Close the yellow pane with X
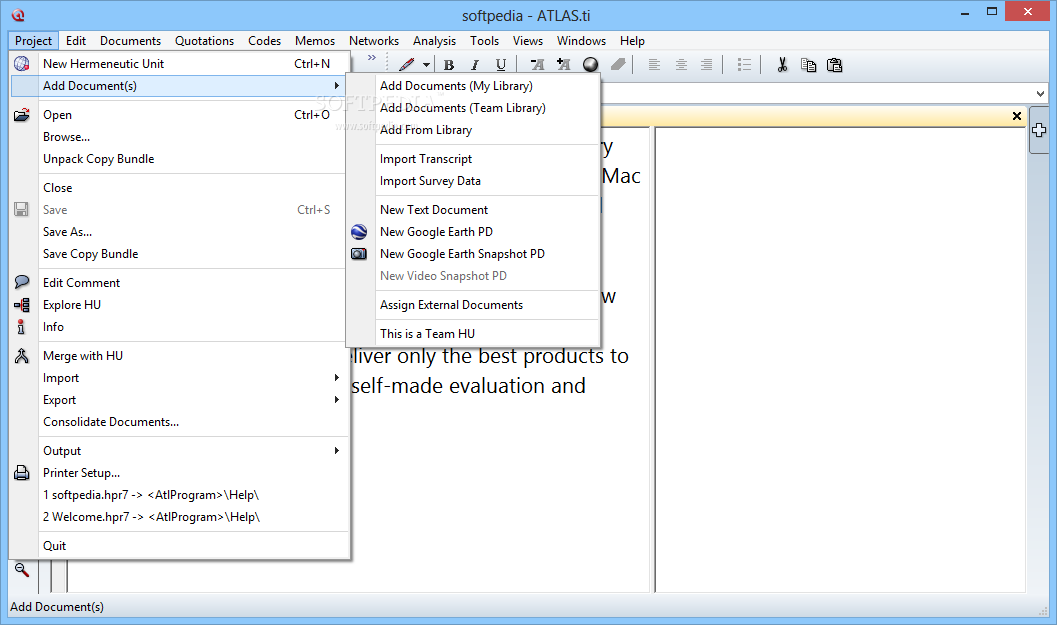 [1017, 116]
